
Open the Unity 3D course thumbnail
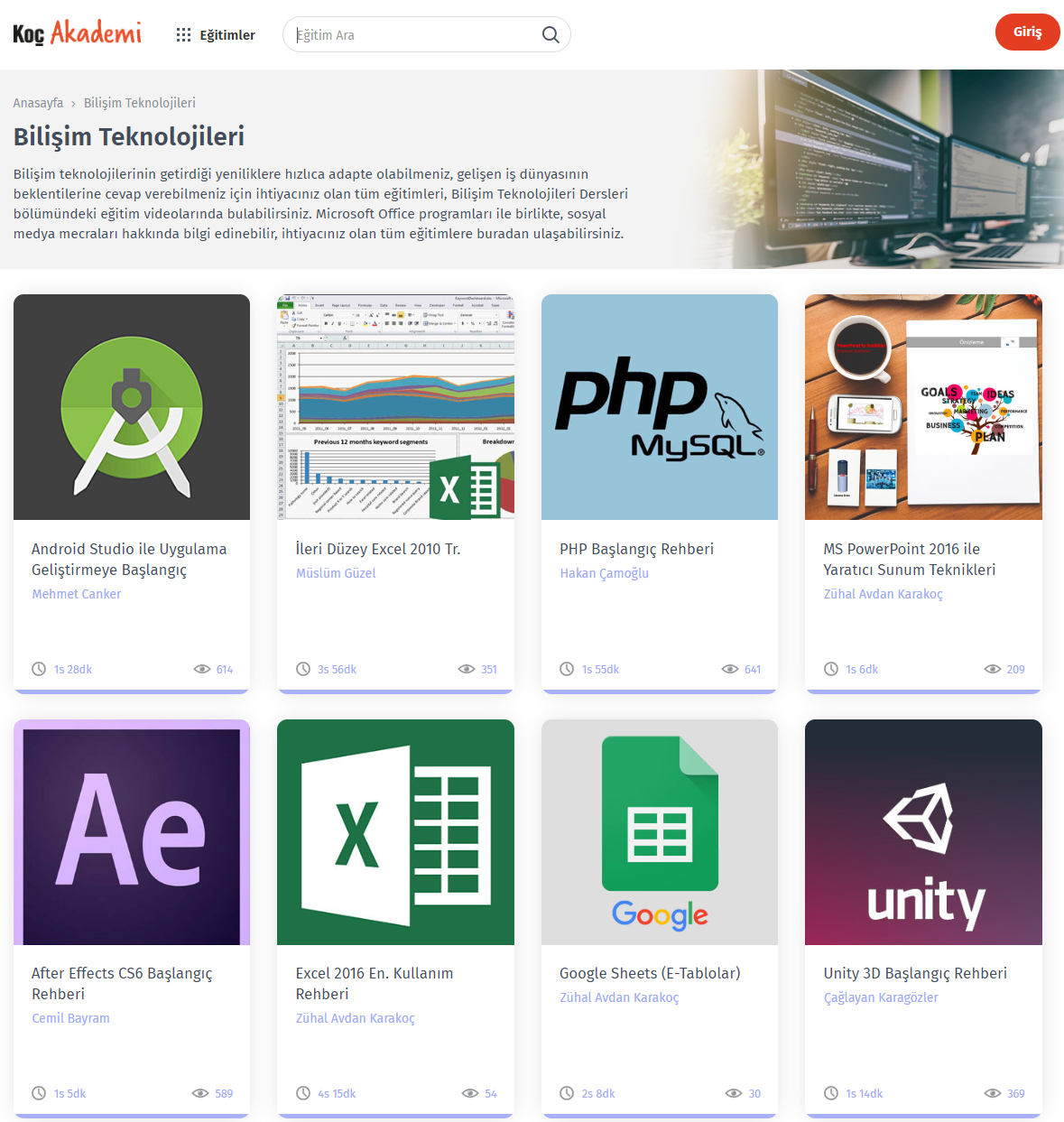click(923, 832)
